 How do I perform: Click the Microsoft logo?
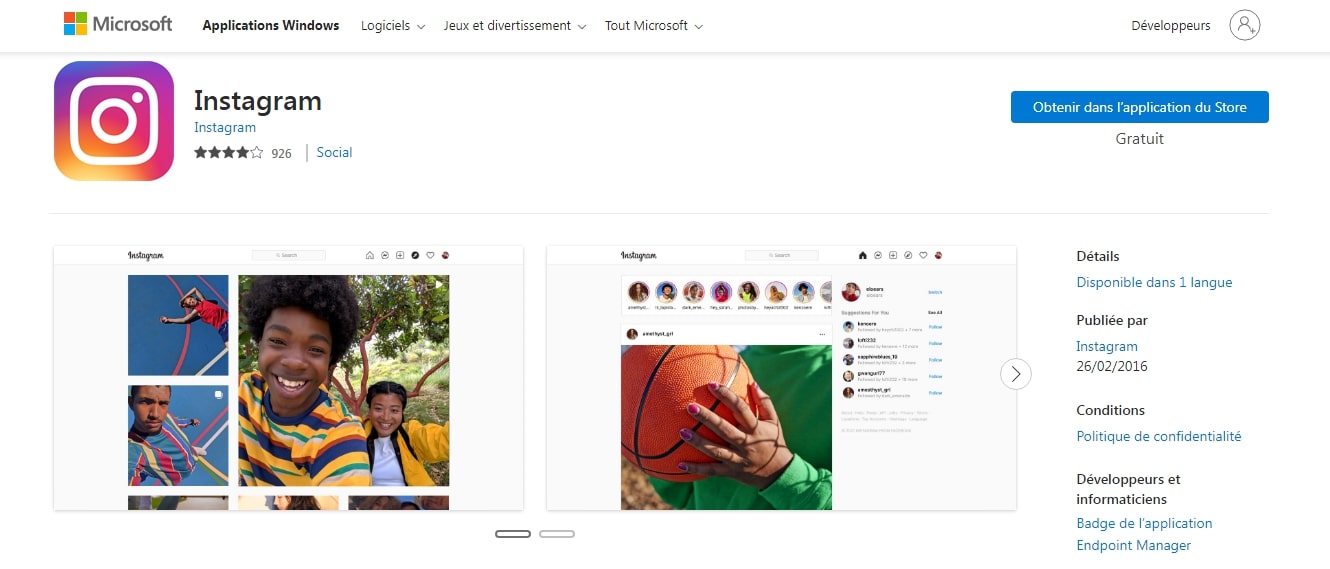[x=118, y=25]
